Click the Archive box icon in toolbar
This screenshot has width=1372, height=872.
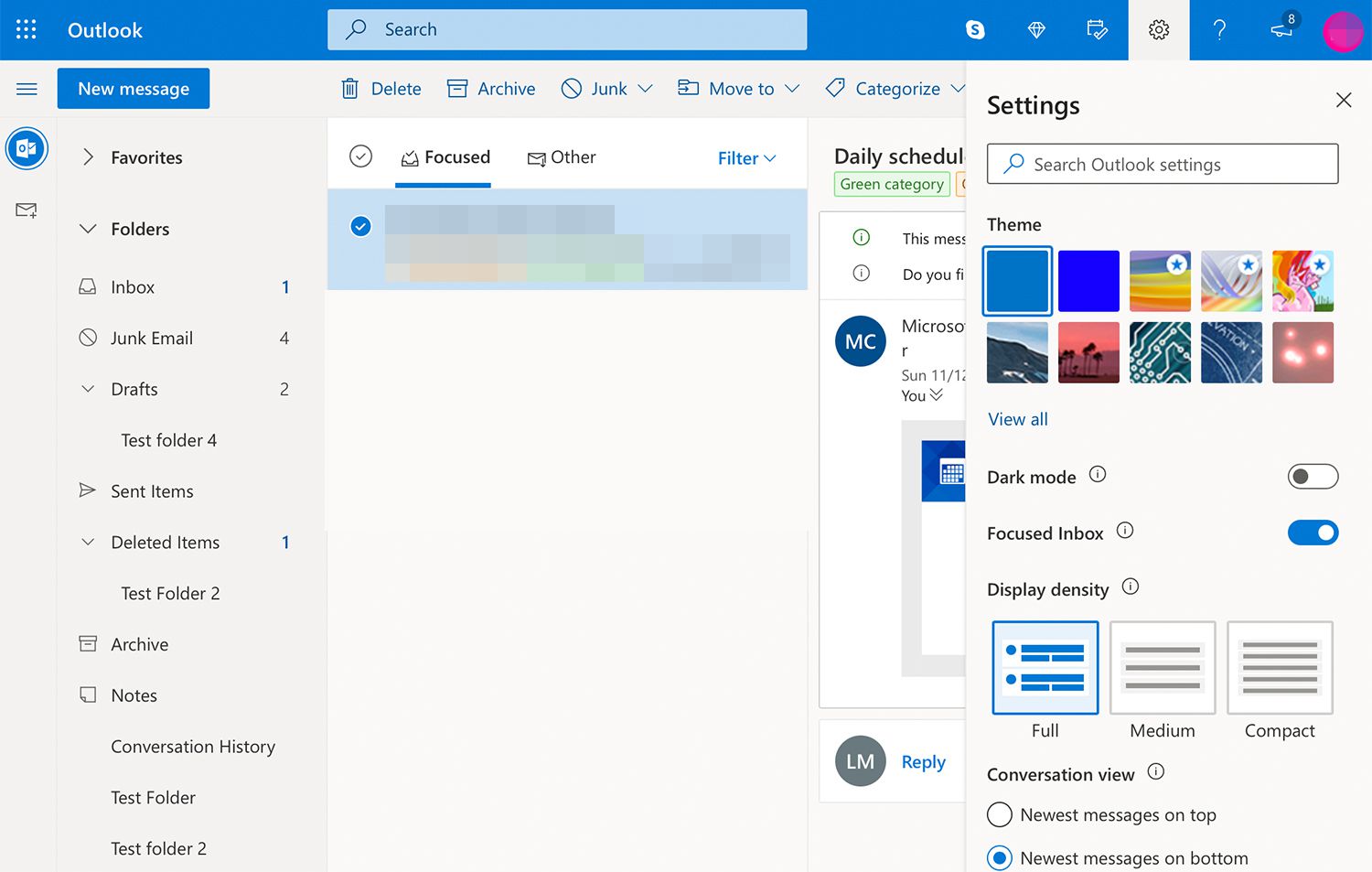457,89
